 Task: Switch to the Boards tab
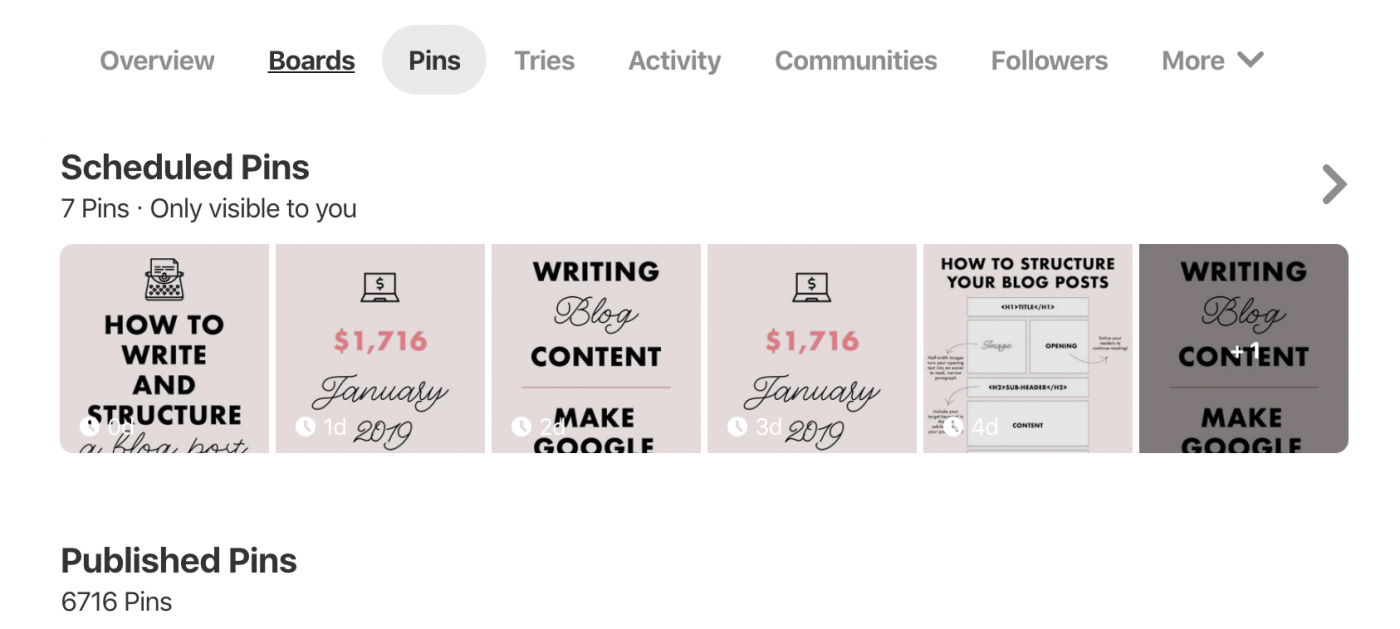coord(311,60)
